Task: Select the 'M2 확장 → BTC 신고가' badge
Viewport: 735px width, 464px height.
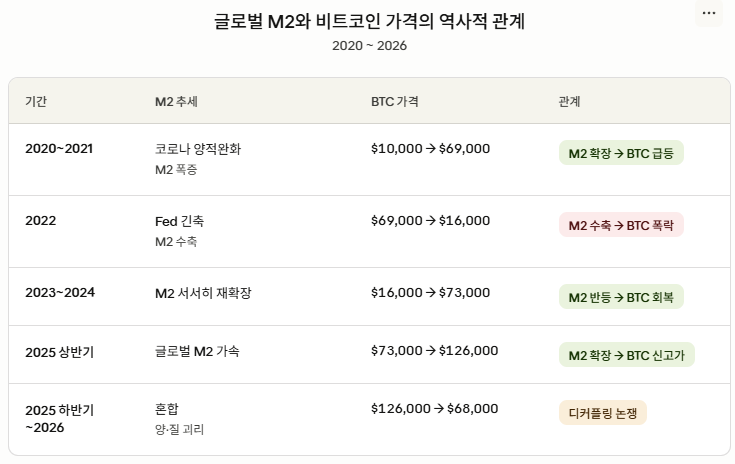Action: pyautogui.click(x=627, y=355)
